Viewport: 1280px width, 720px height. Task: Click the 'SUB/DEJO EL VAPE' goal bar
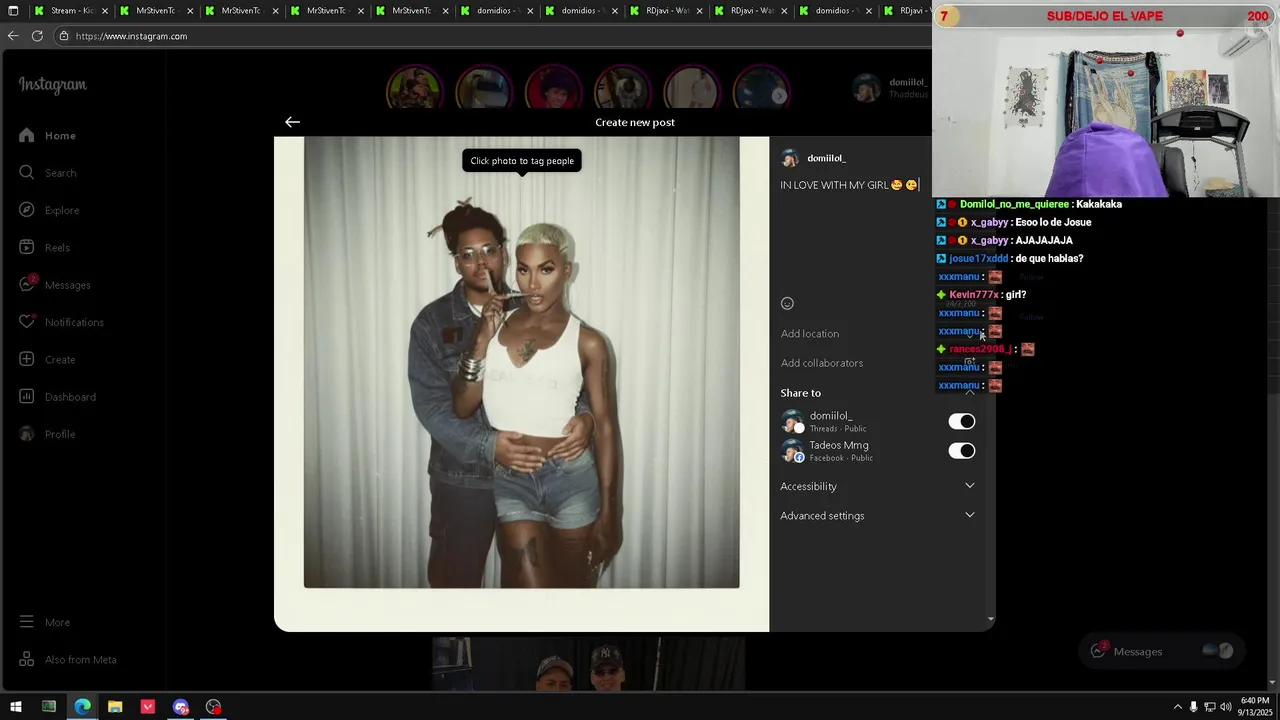tap(1105, 16)
